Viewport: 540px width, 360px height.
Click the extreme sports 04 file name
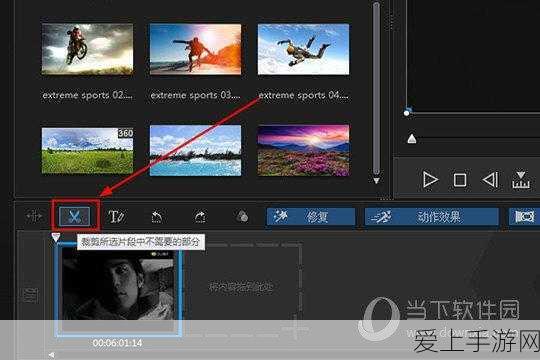coord(303,95)
